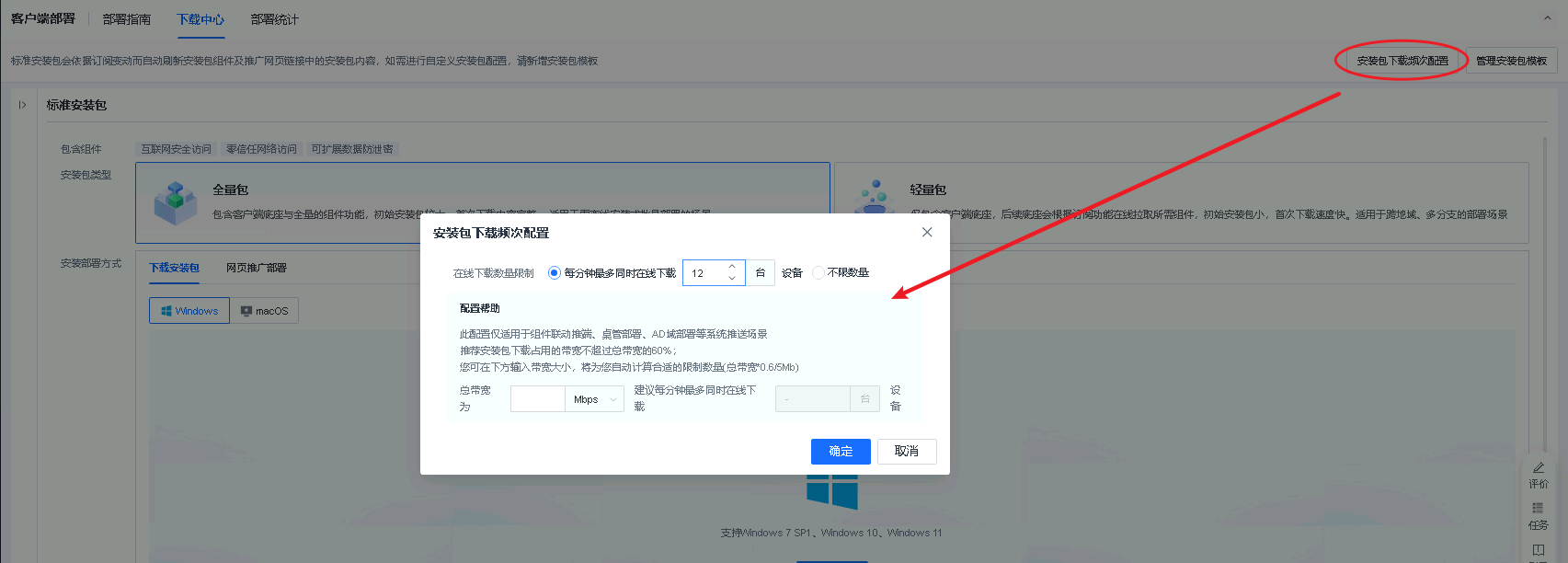Screen dimensions: 1568x563
Task: Decrease the download count with down arrow
Action: click(732, 279)
